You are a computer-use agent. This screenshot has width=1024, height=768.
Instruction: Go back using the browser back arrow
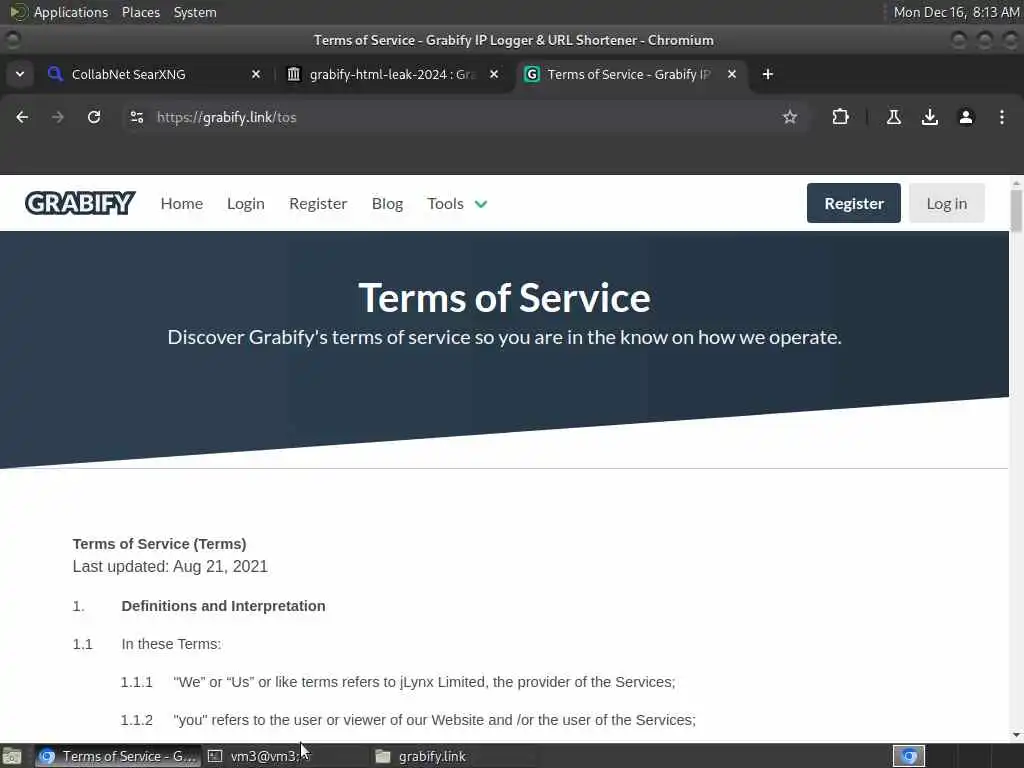coord(22,117)
